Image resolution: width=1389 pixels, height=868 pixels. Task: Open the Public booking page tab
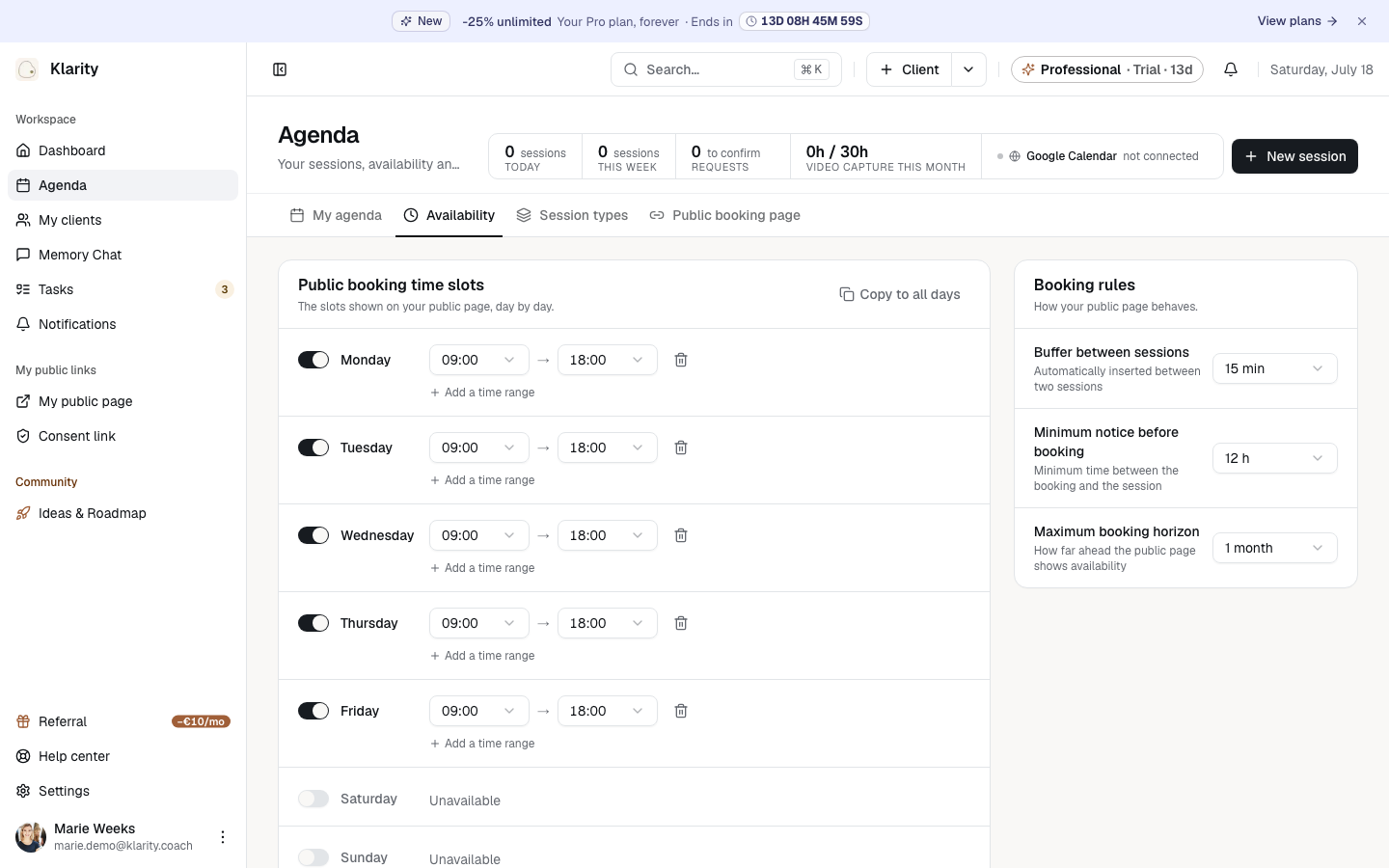tap(725, 215)
